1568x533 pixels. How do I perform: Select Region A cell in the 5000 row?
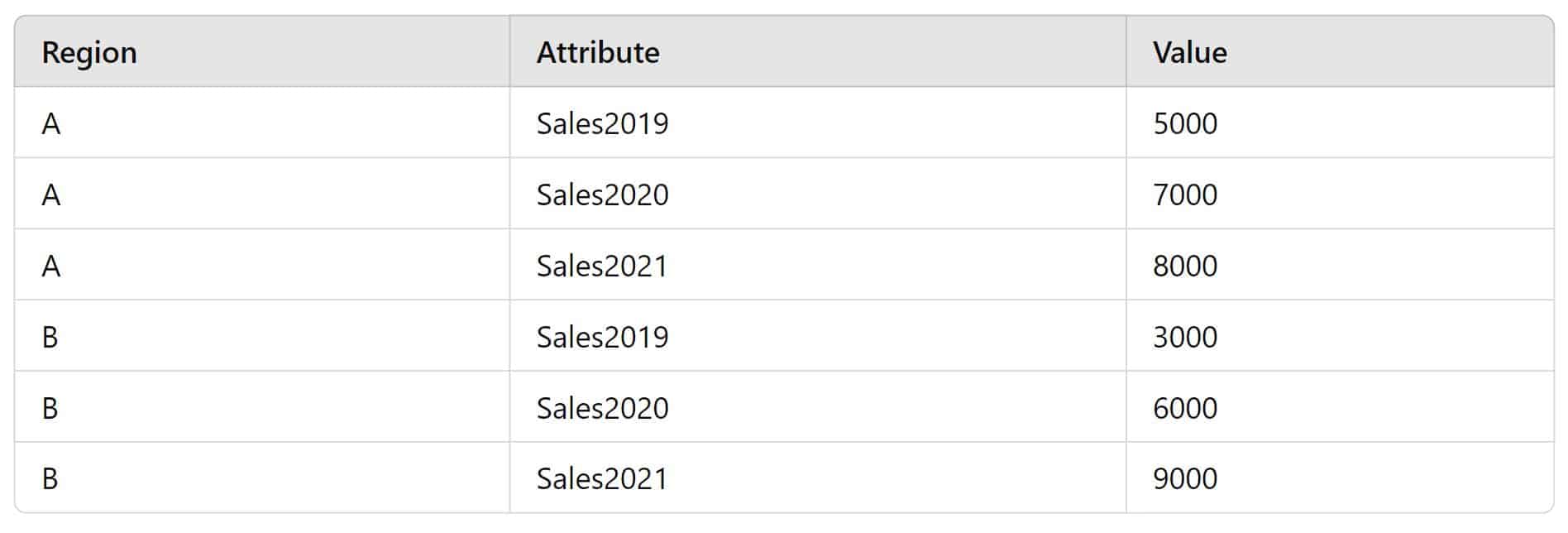point(262,122)
